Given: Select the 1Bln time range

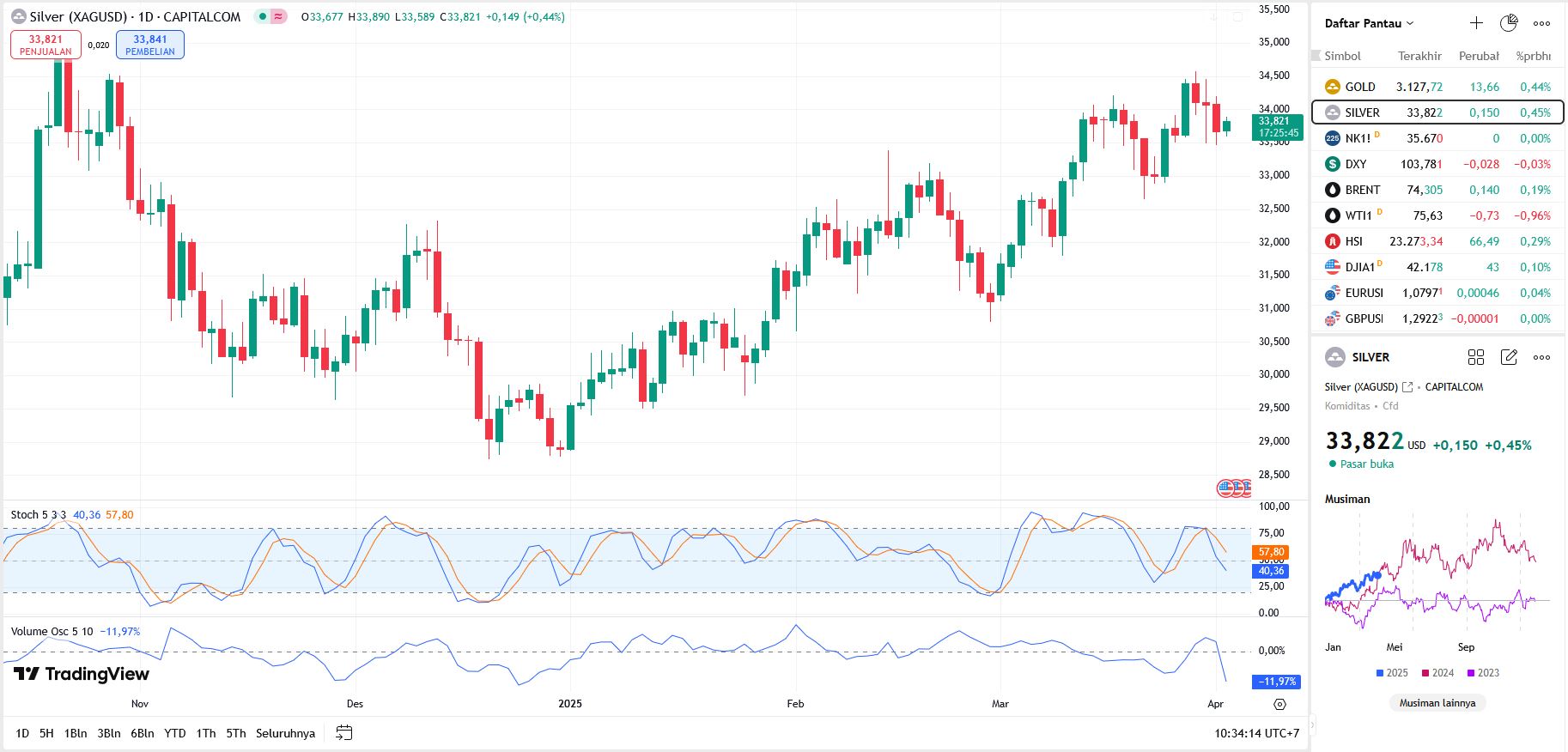Looking at the screenshot, I should click(76, 733).
